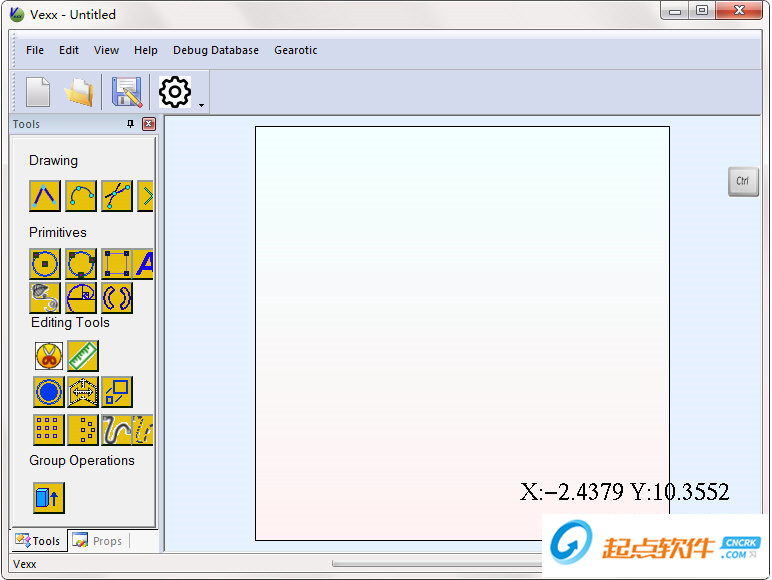This screenshot has width=772, height=580.
Task: Switch to the Props tab
Action: click(x=98, y=541)
